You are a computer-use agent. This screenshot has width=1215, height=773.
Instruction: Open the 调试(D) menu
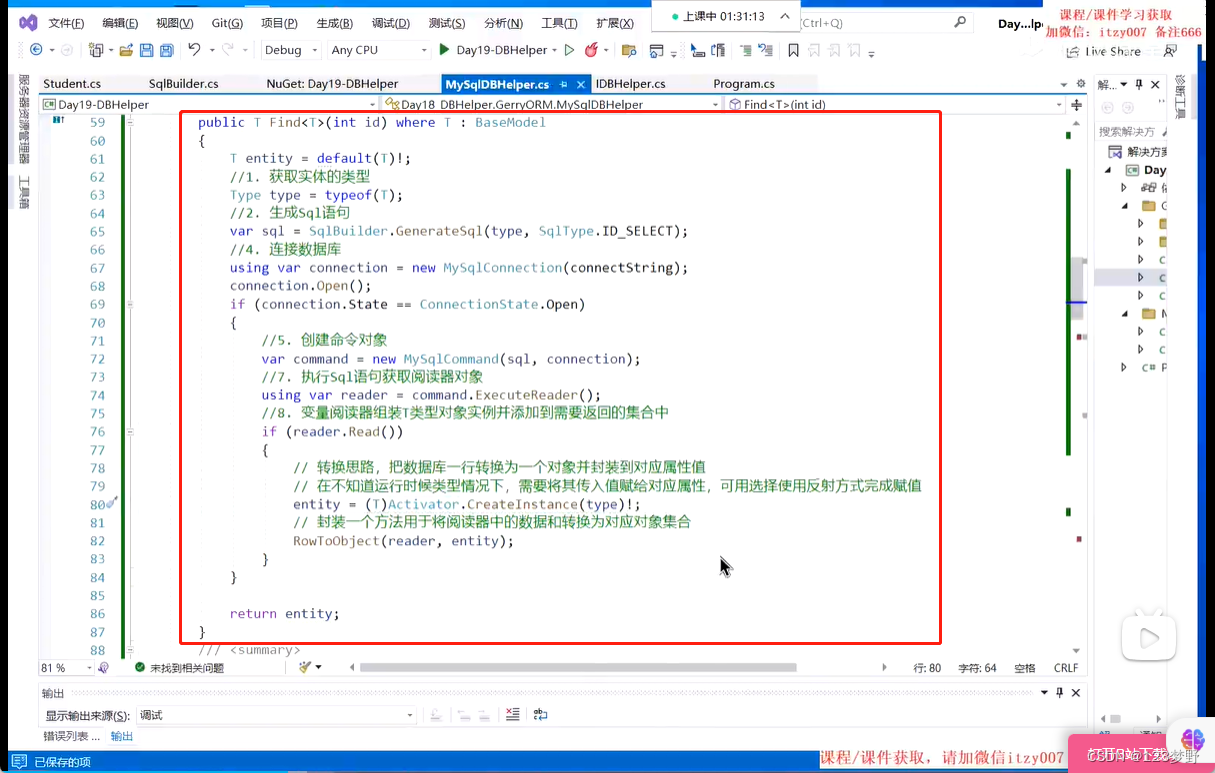390,23
